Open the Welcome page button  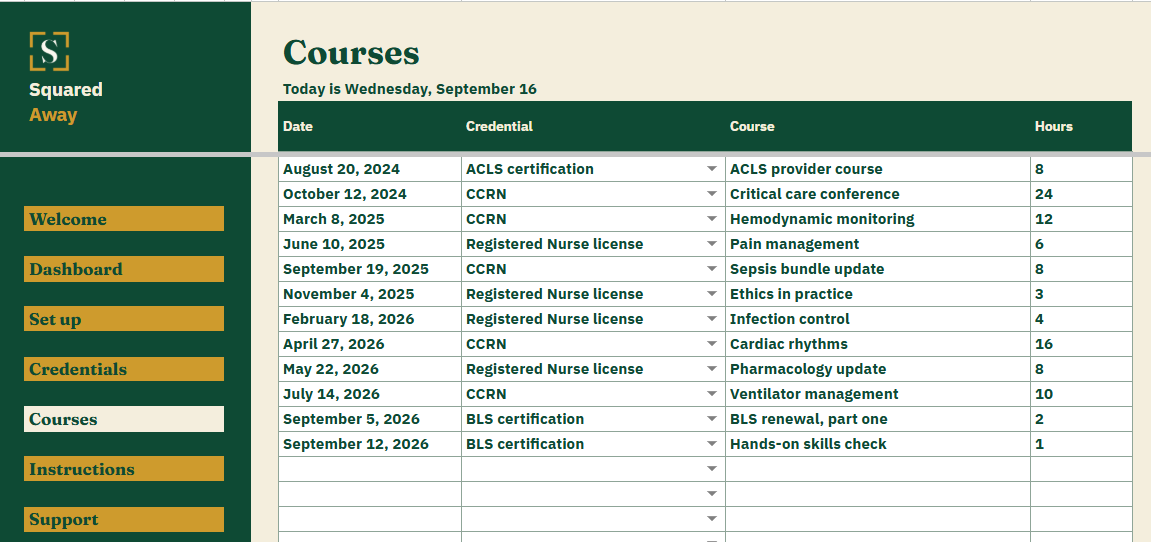pyautogui.click(x=124, y=219)
